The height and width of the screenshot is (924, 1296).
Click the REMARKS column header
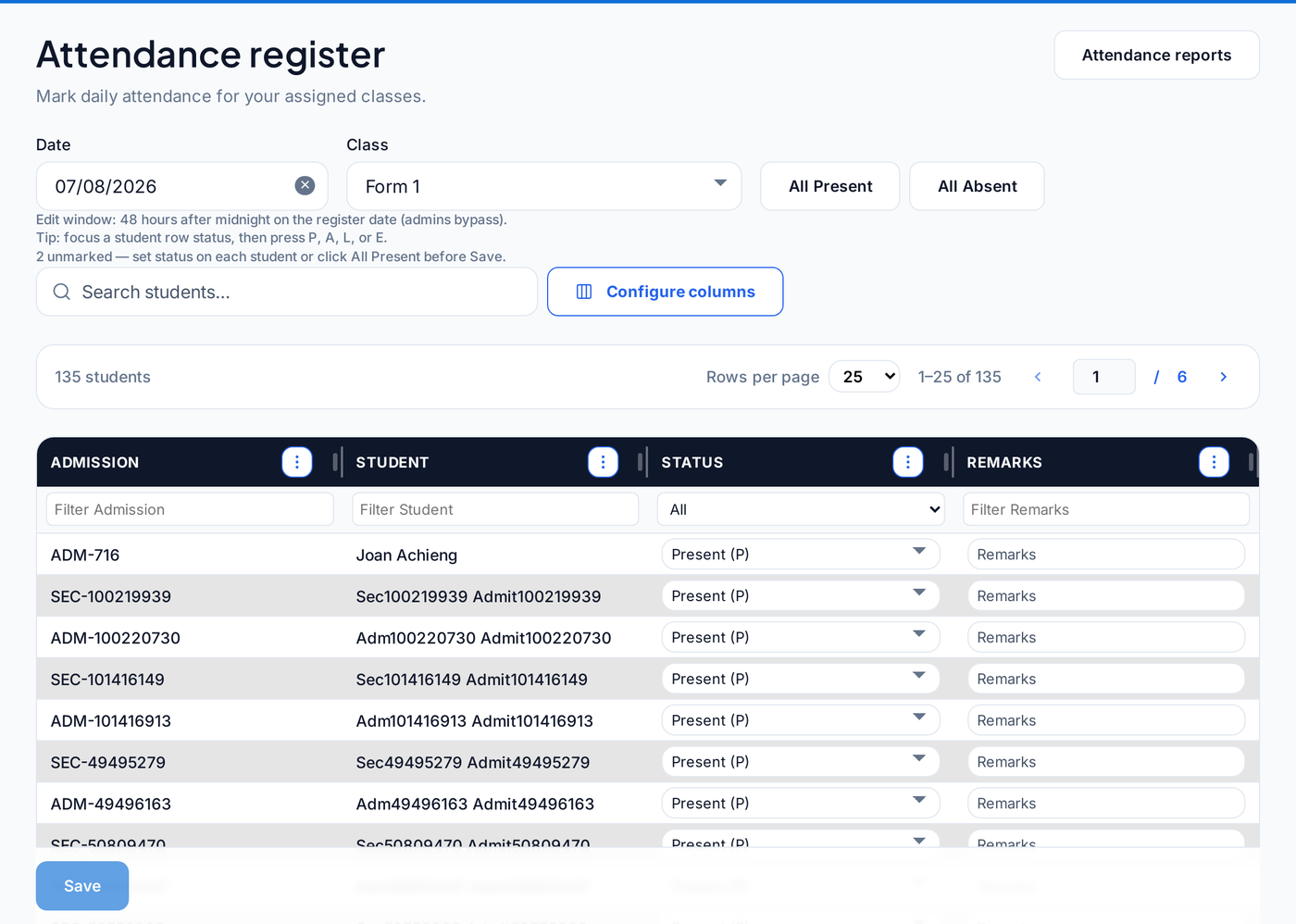[x=1004, y=462]
